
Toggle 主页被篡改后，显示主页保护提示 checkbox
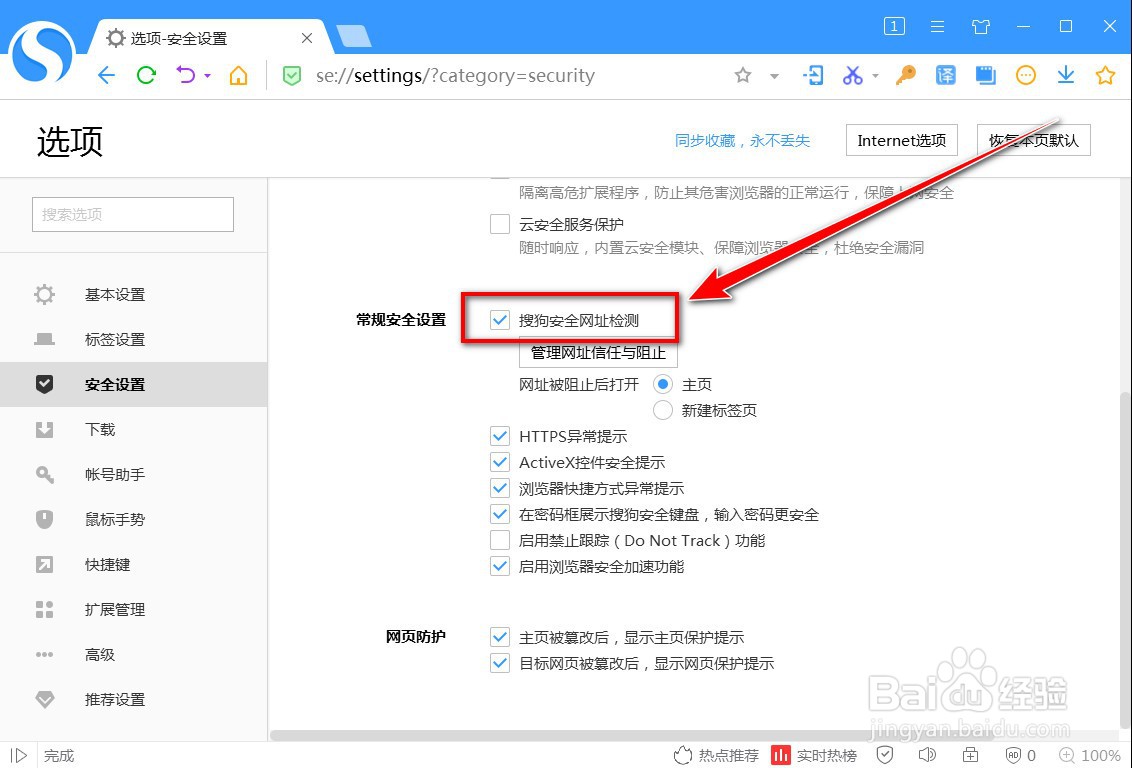click(x=500, y=637)
